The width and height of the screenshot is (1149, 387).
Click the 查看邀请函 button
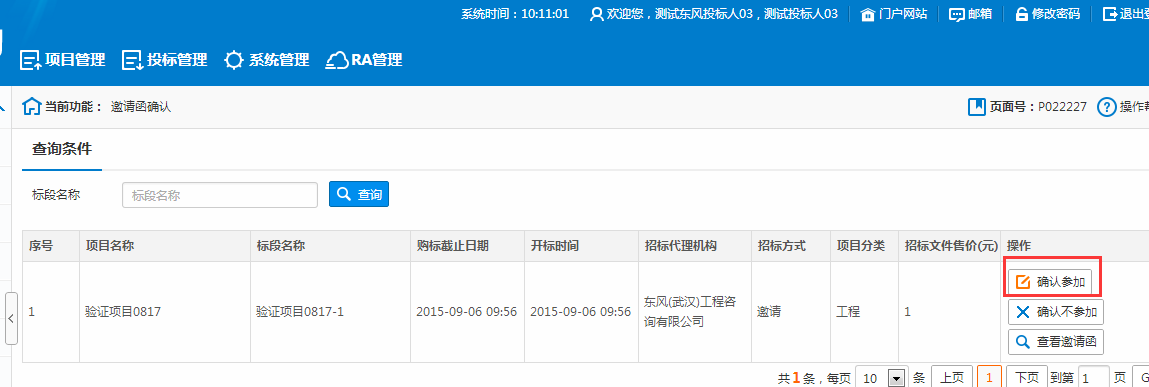(x=1056, y=342)
